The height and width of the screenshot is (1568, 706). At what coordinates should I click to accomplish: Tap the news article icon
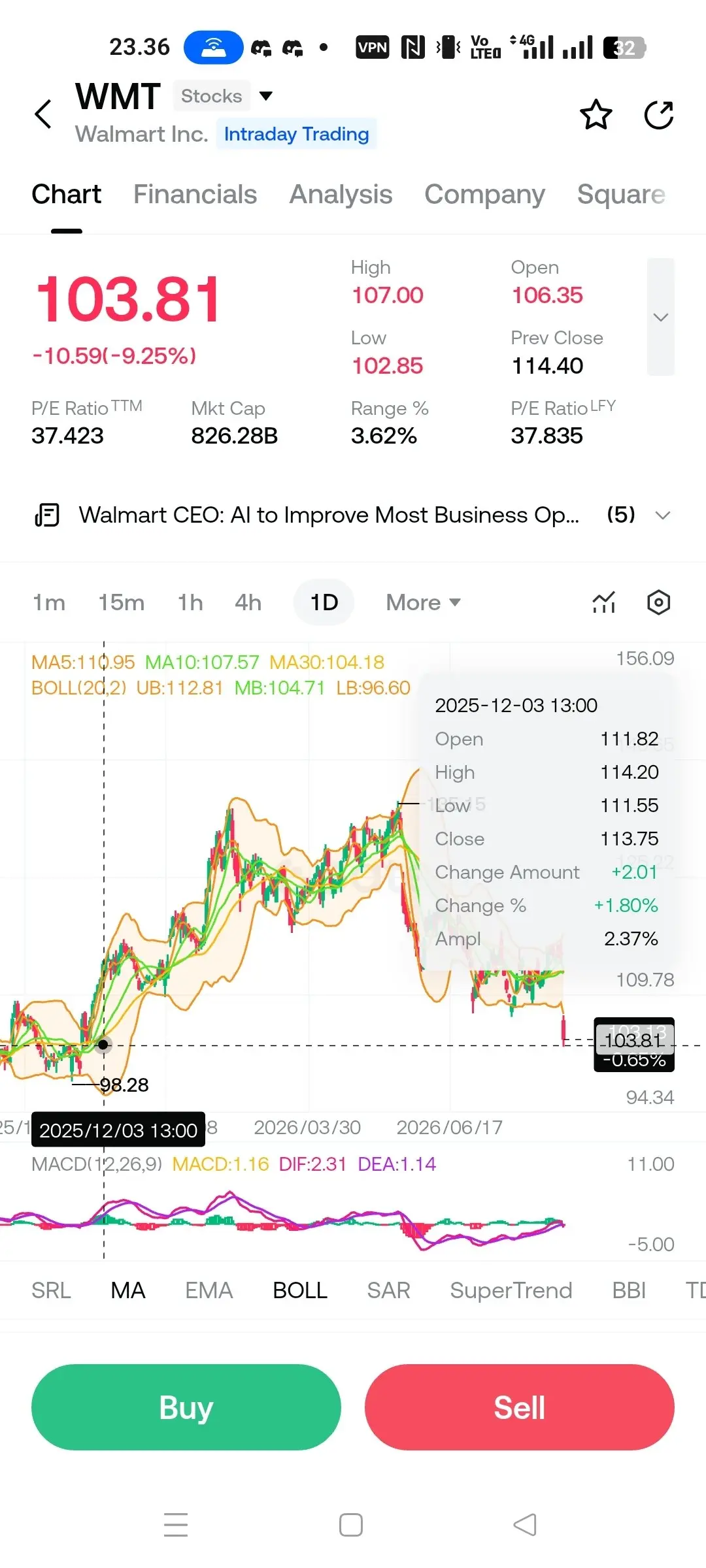tap(47, 515)
